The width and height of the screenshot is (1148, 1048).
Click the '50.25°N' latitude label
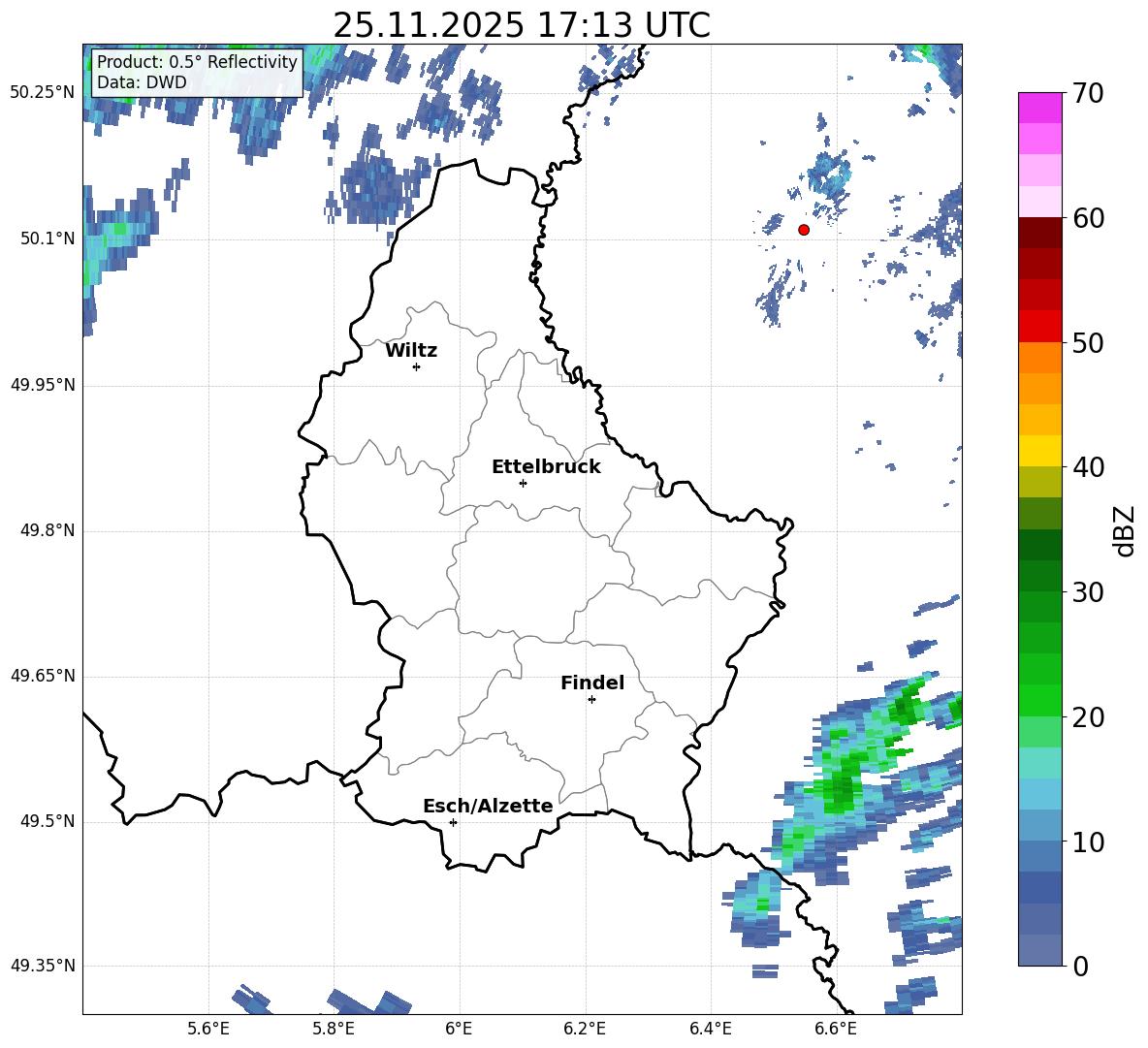(43, 93)
